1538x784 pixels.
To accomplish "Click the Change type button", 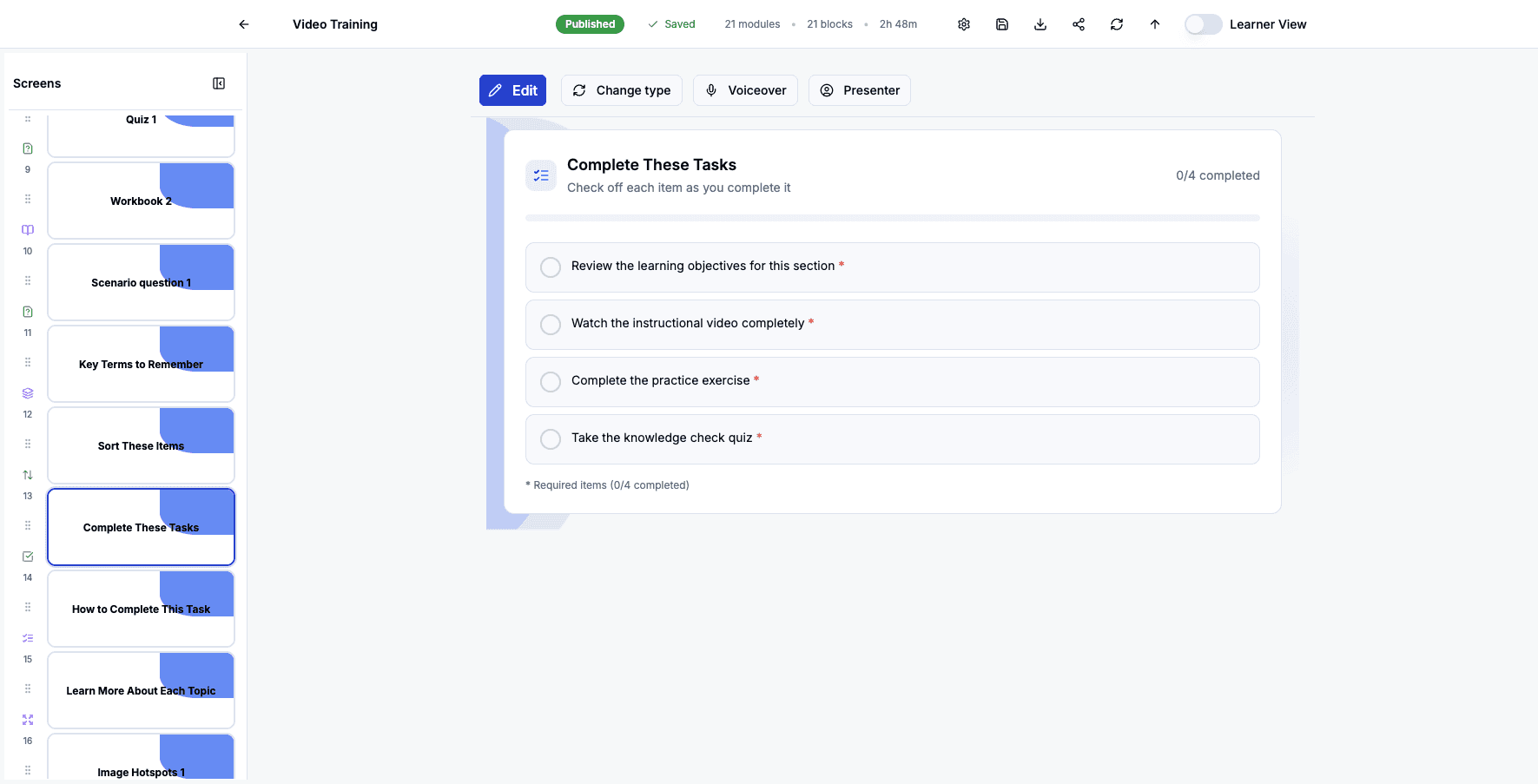I will coord(622,90).
